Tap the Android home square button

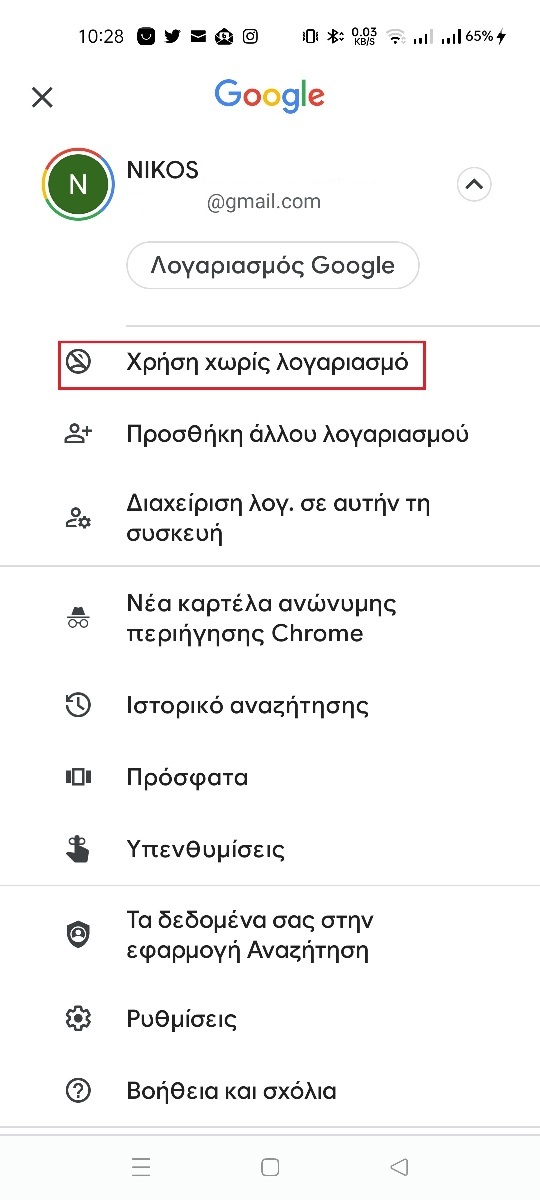[269, 1166]
